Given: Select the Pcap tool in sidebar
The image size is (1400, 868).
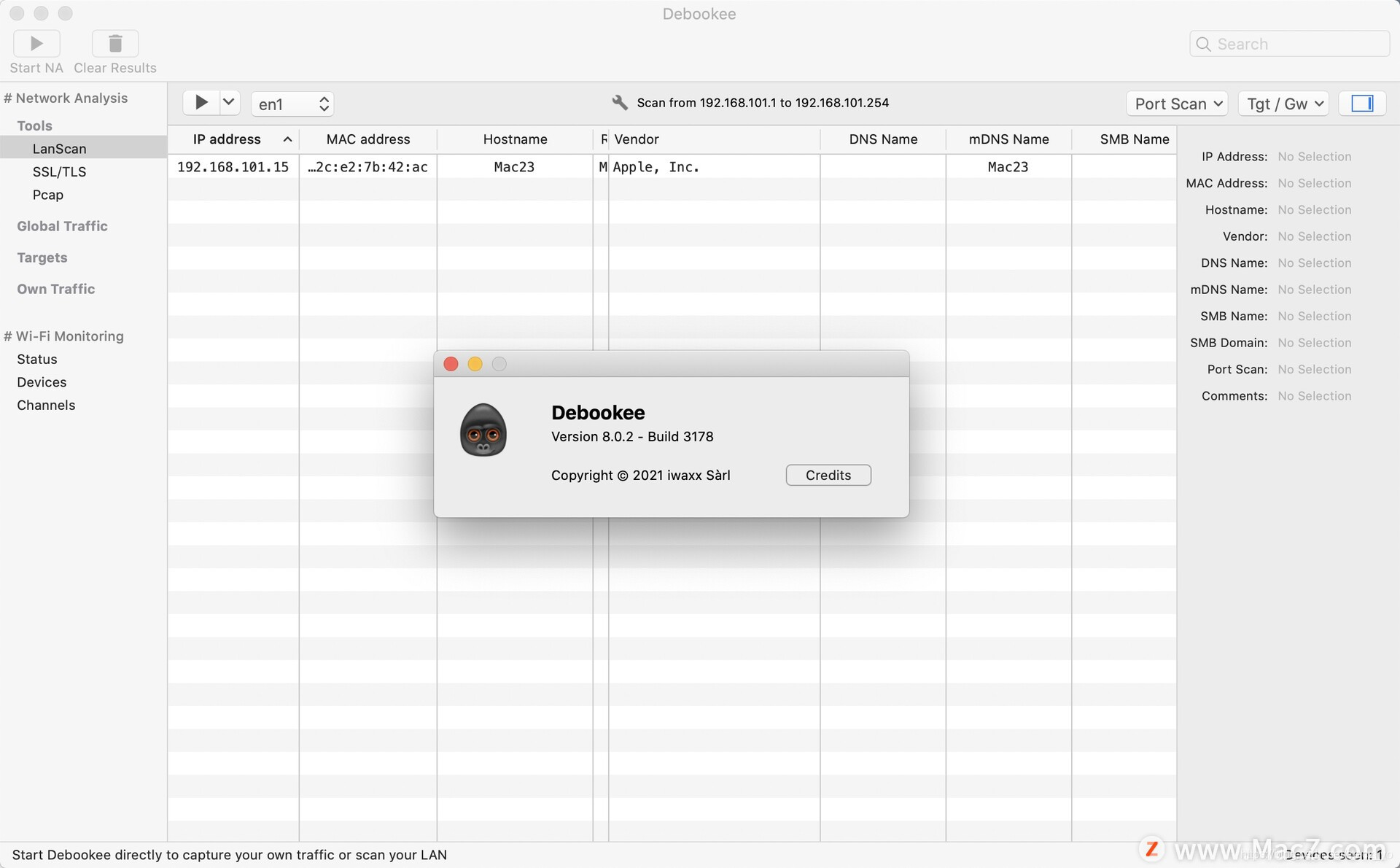Looking at the screenshot, I should pos(47,194).
